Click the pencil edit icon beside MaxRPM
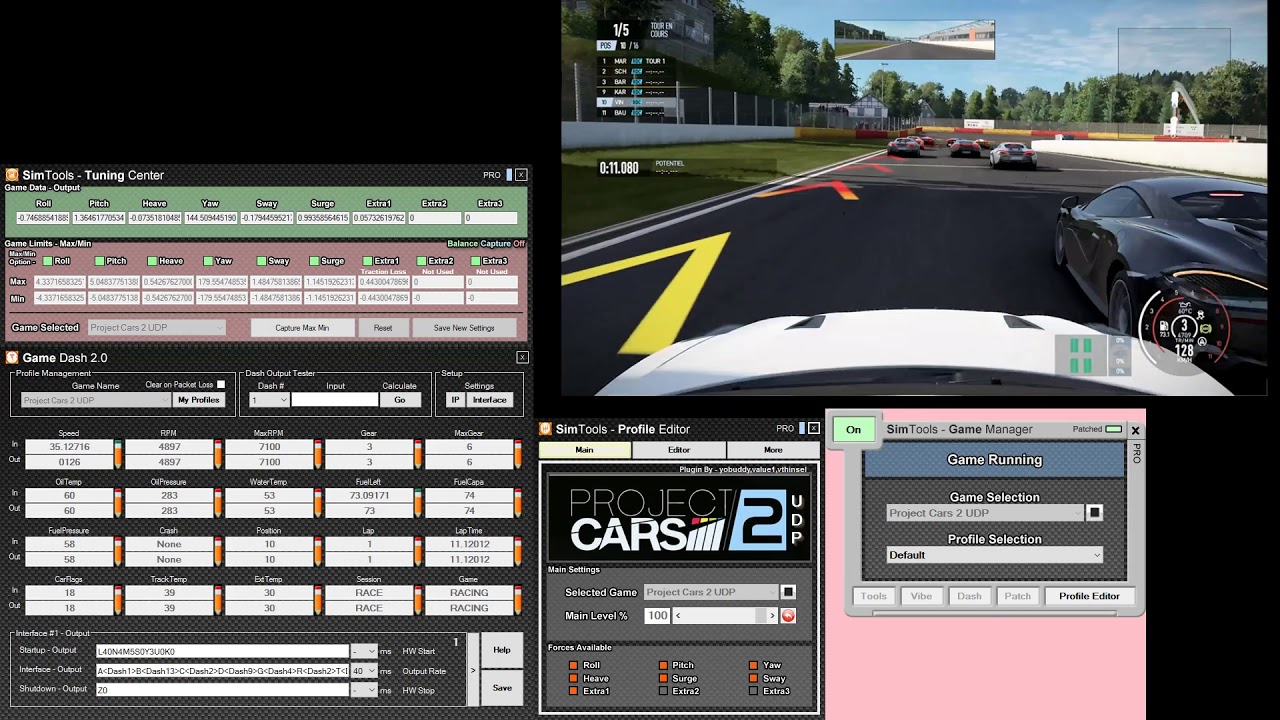1280x720 pixels. click(x=318, y=455)
